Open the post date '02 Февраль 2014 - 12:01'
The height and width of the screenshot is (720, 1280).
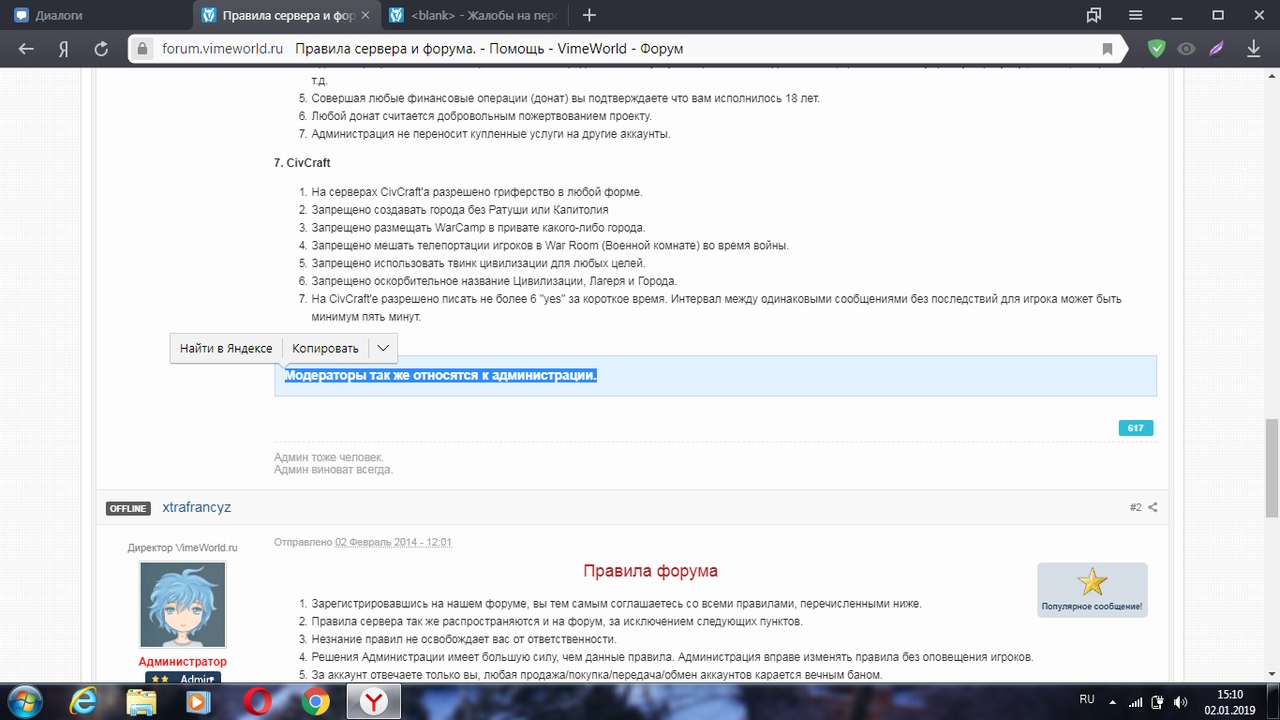[393, 542]
